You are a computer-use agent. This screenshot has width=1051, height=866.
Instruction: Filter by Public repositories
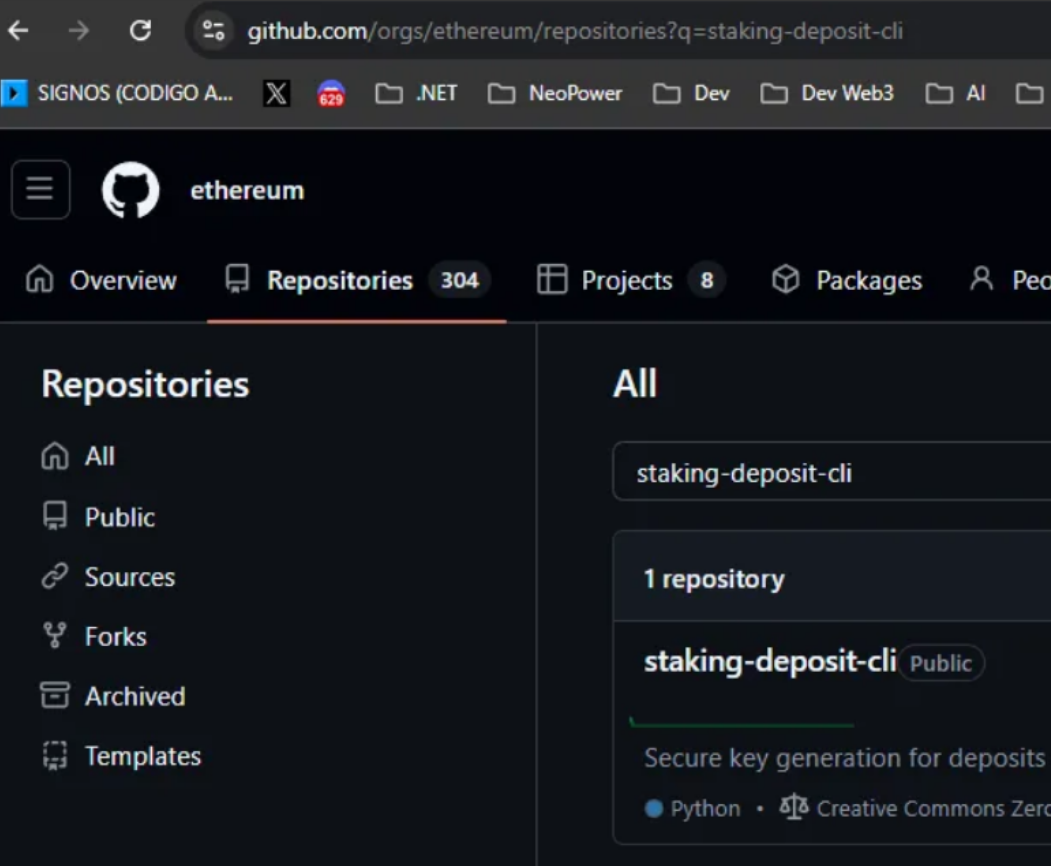(119, 517)
